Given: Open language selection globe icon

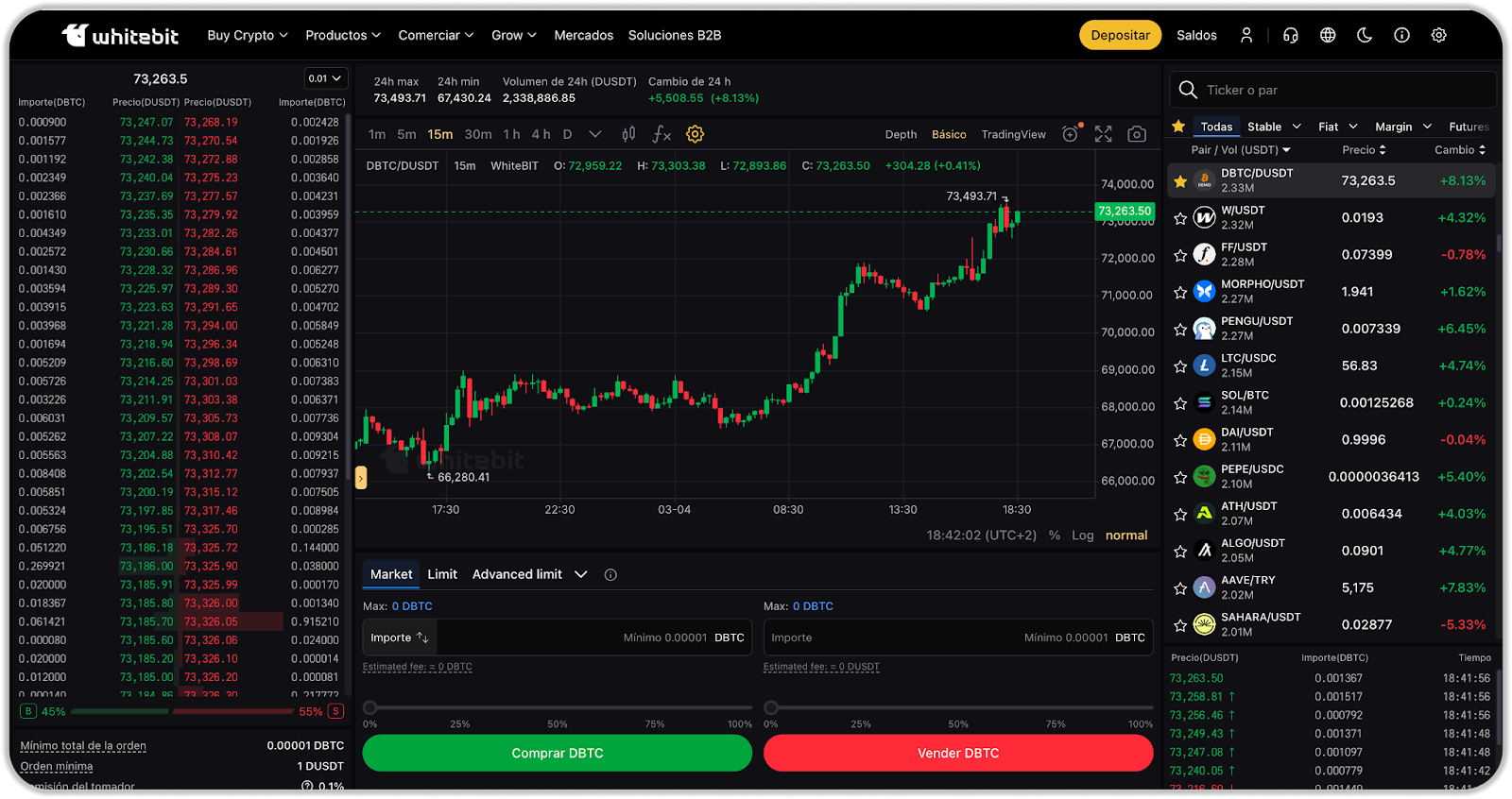Looking at the screenshot, I should point(1328,35).
